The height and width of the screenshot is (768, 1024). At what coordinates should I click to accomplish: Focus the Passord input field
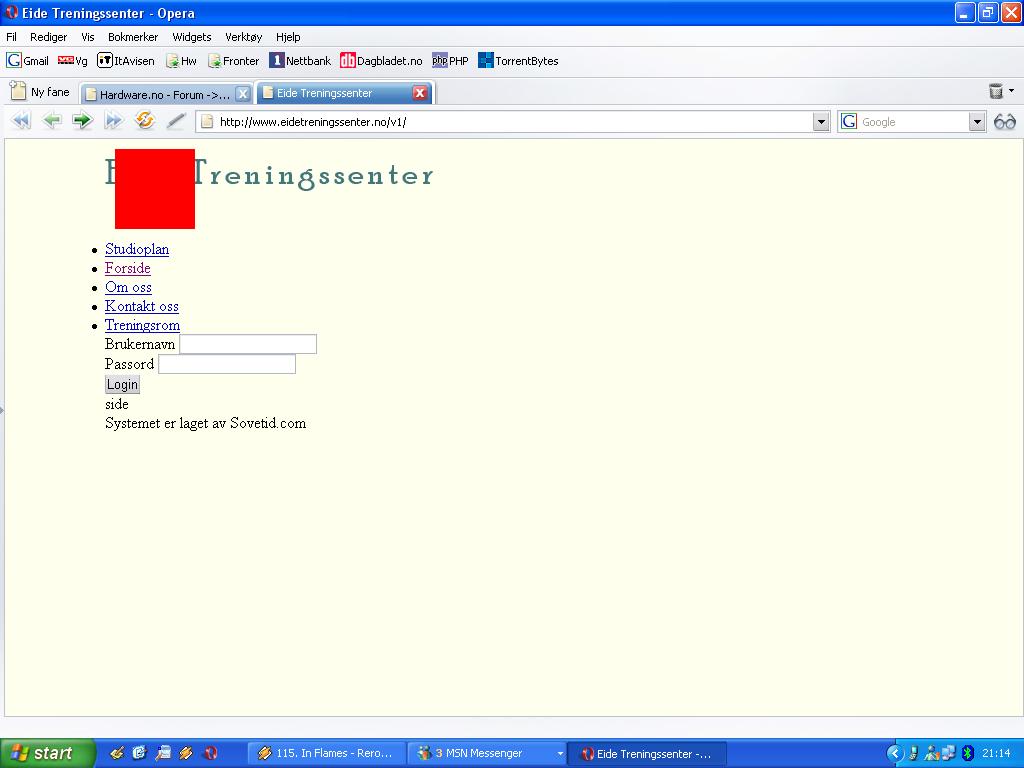pyautogui.click(x=227, y=364)
